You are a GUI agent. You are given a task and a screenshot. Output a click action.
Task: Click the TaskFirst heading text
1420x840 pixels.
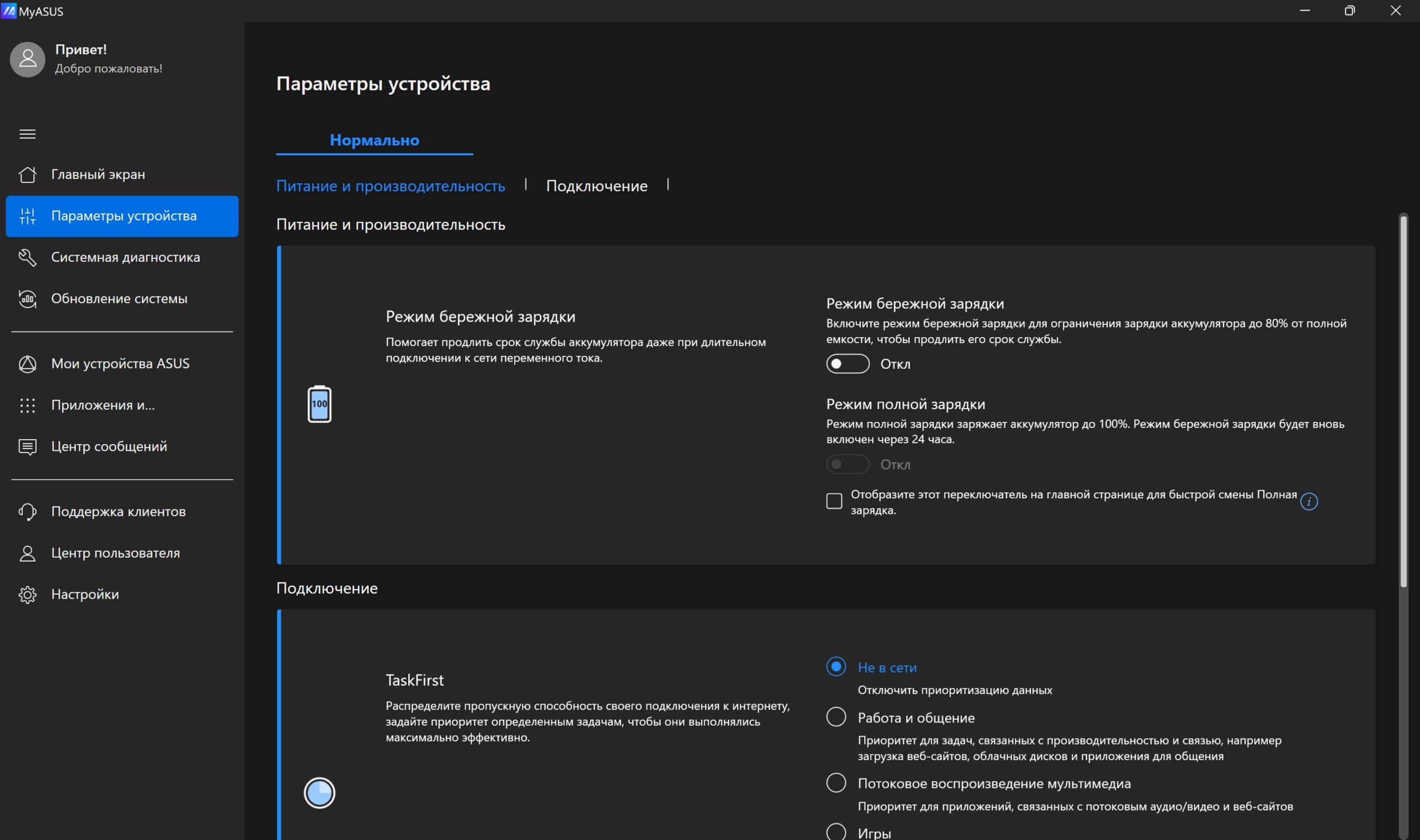[414, 680]
